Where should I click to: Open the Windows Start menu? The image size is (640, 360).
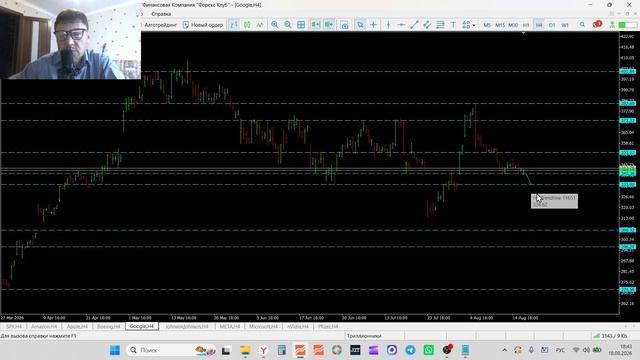pyautogui.click(x=115, y=350)
